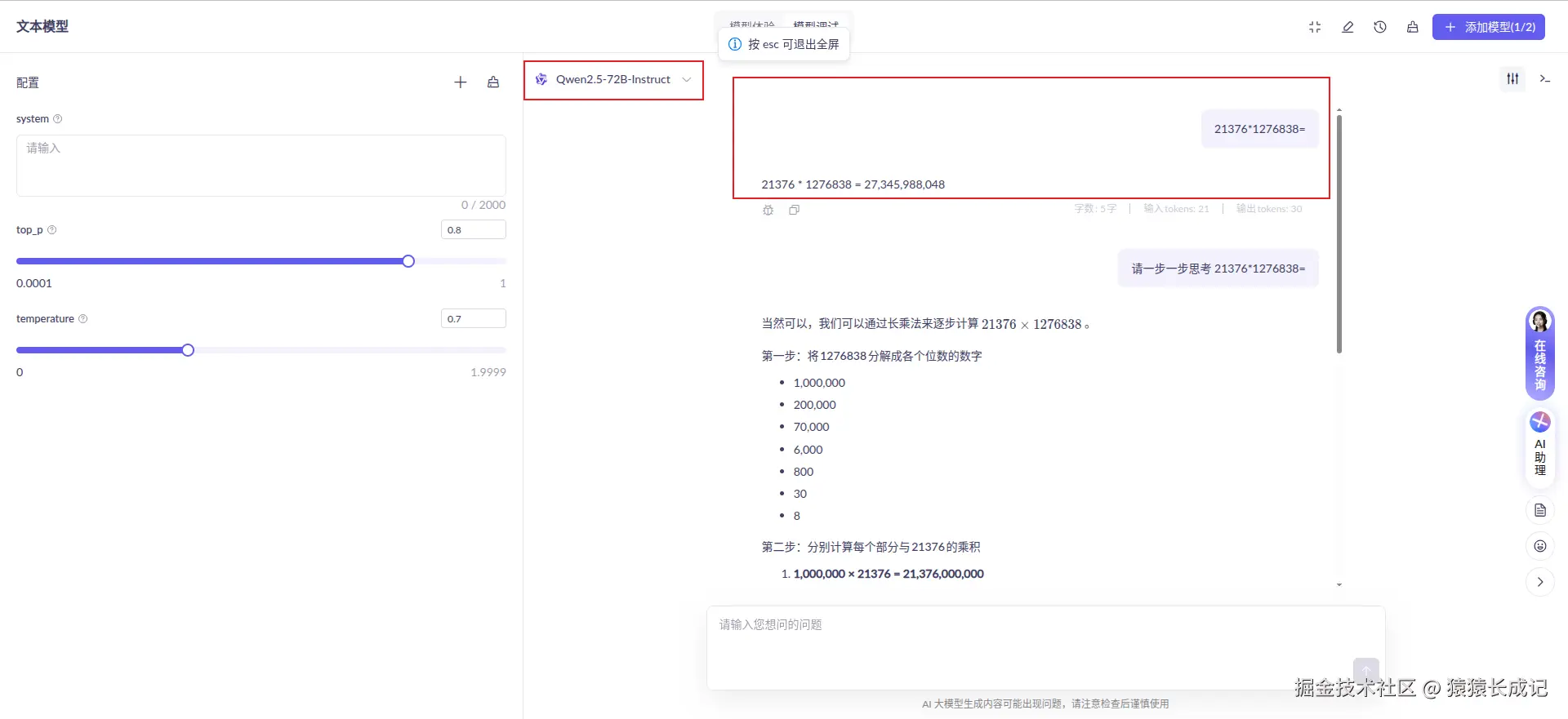Switch to the 模型体验 tab
The width and height of the screenshot is (1568, 719).
coord(752,24)
